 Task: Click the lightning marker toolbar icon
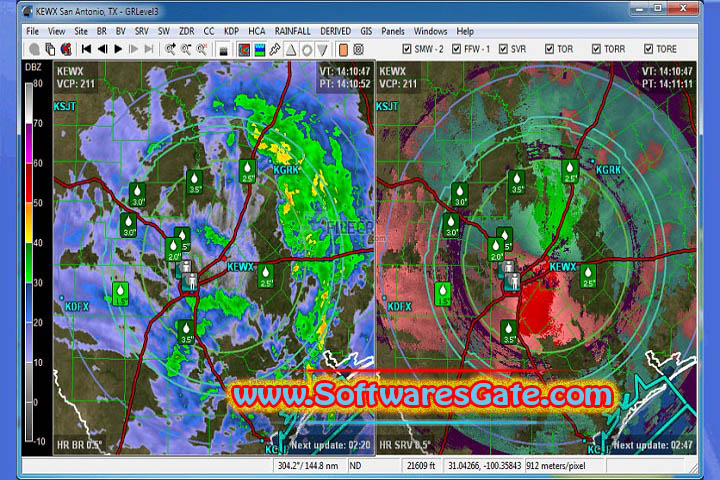(x=275, y=49)
